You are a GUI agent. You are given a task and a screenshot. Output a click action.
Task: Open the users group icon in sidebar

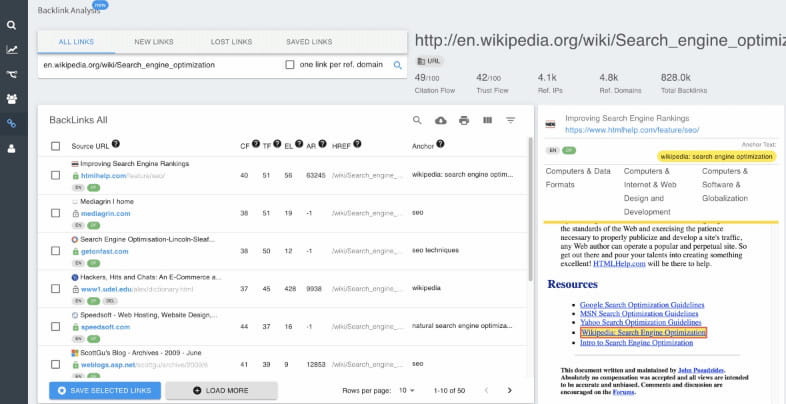click(x=12, y=99)
